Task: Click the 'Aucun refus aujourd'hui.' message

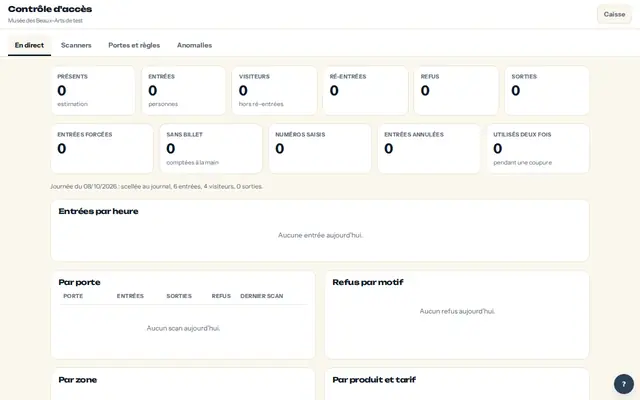Action: tap(457, 311)
